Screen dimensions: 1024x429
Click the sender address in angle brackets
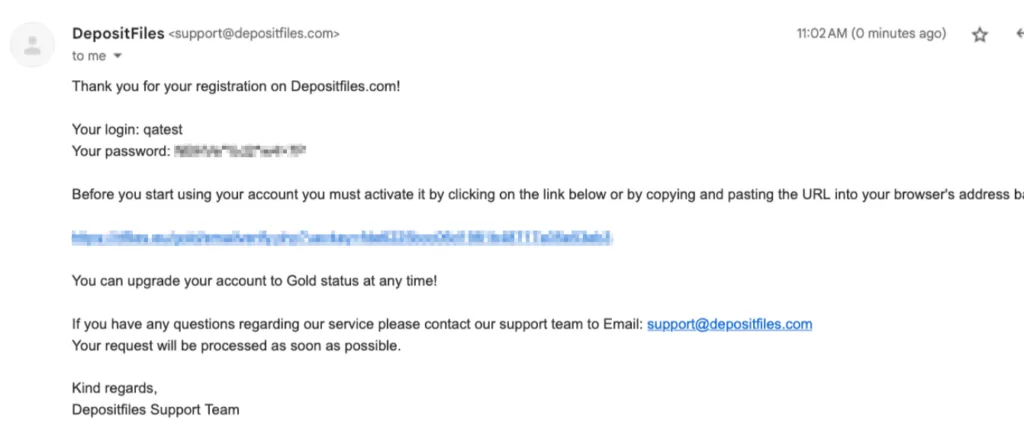pos(254,34)
